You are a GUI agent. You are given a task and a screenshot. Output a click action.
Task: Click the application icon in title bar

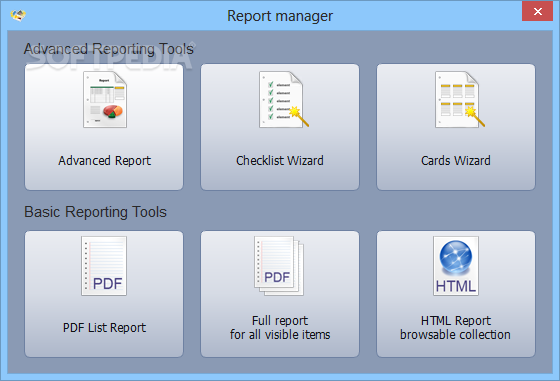(x=18, y=15)
